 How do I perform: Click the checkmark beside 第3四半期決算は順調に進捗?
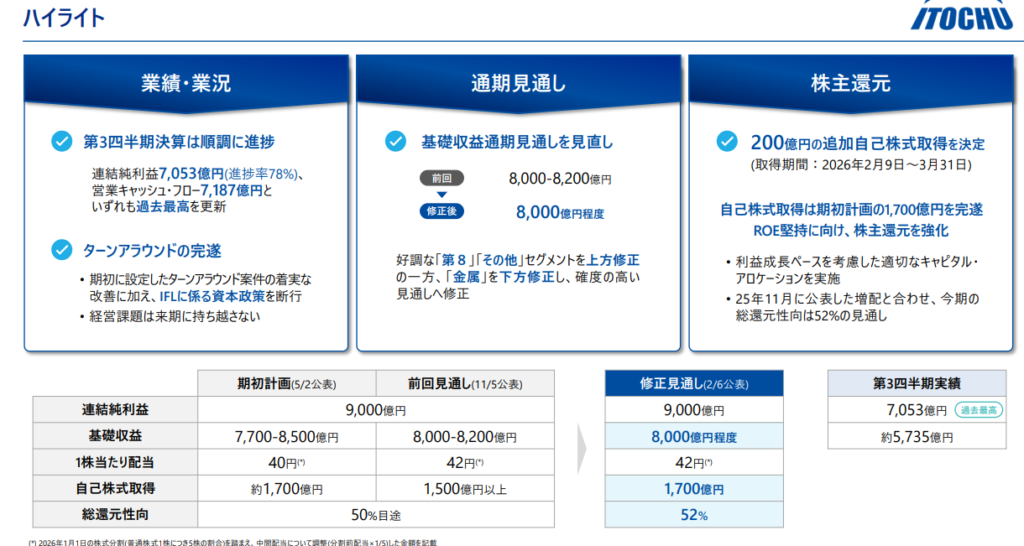pos(61,141)
